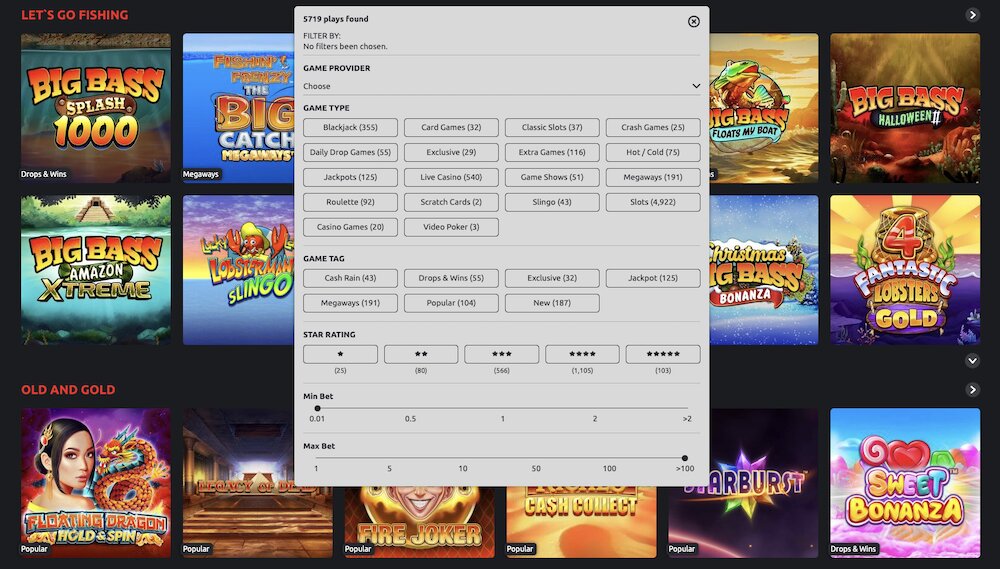Choose New (187) game tag
This screenshot has width=1000, height=569.
(x=552, y=302)
